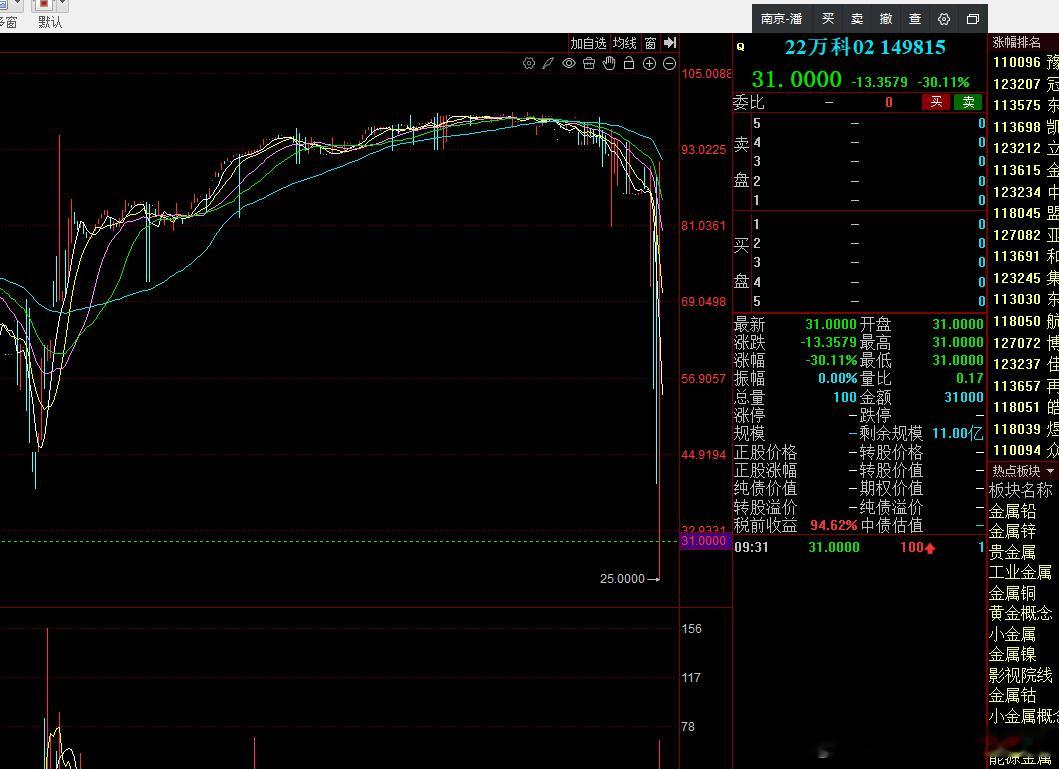
Task: Click the purple 31.0000 price axis tag
Action: (x=703, y=541)
